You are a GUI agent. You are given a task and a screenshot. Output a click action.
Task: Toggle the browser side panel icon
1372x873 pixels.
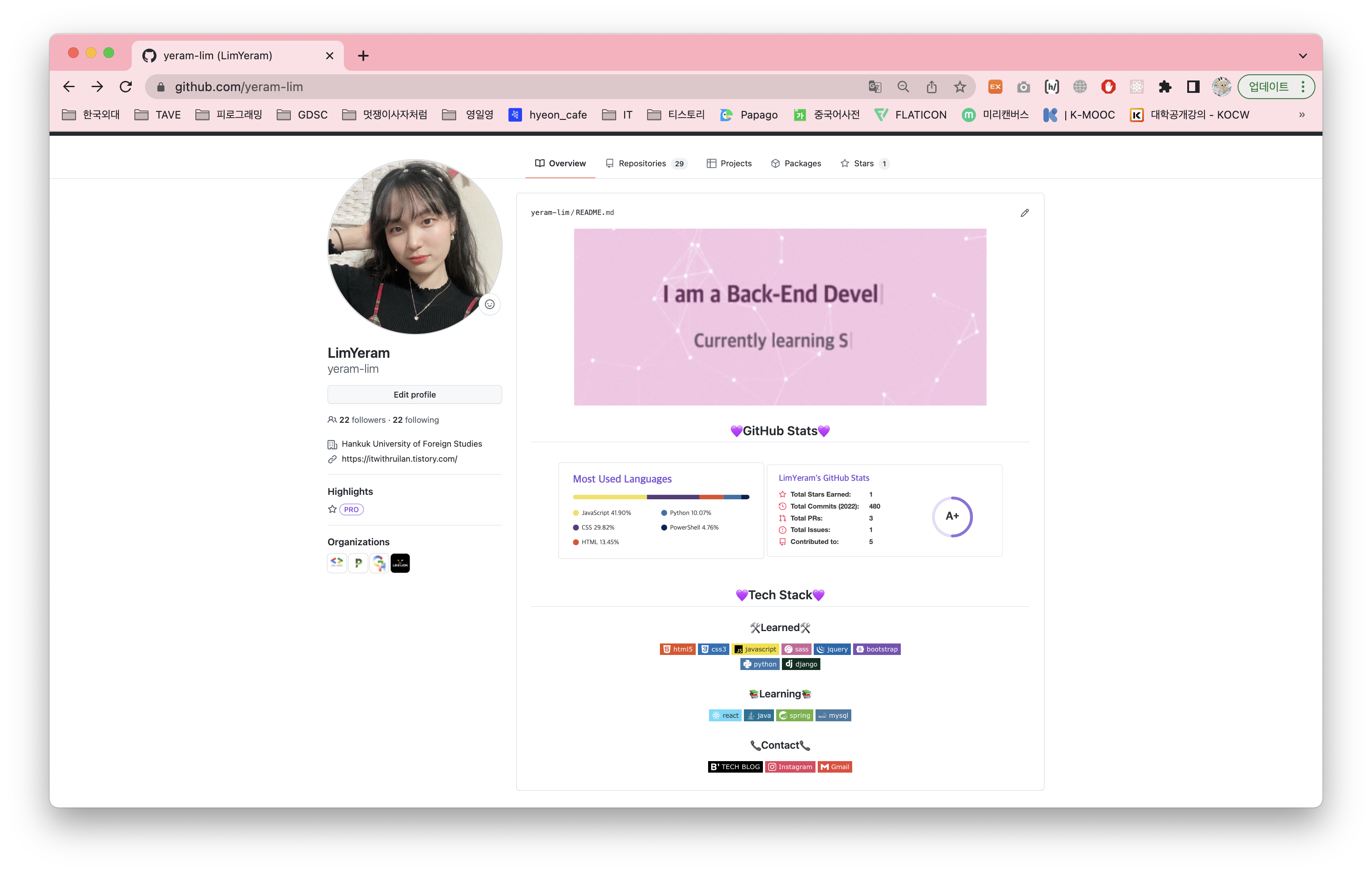pyautogui.click(x=1193, y=87)
